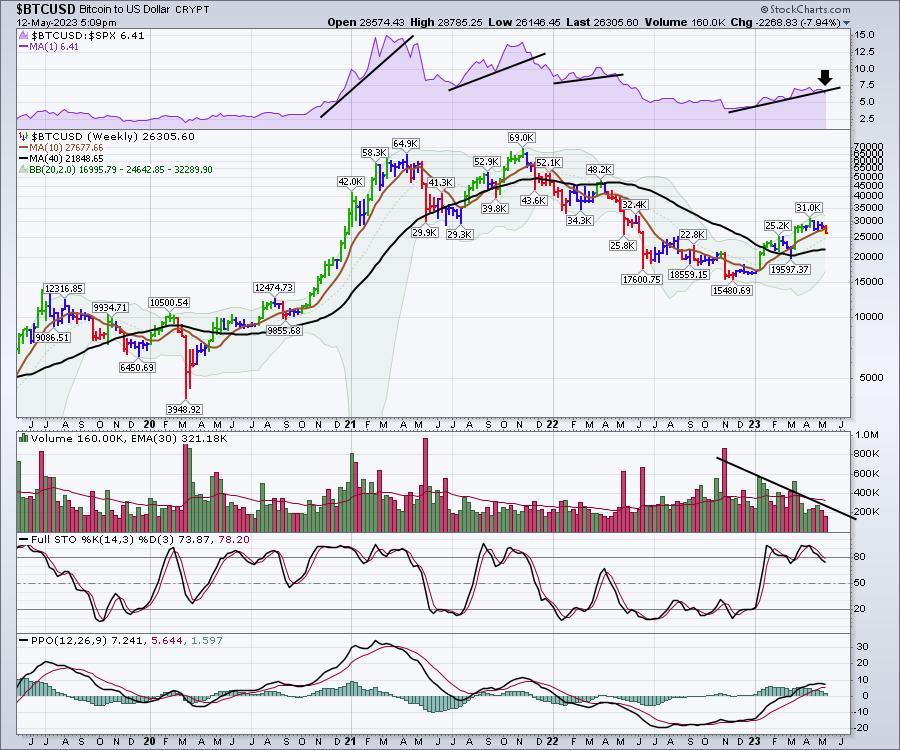The height and width of the screenshot is (750, 900).
Task: Click the Full STO legend line marker
Action: pos(24,541)
